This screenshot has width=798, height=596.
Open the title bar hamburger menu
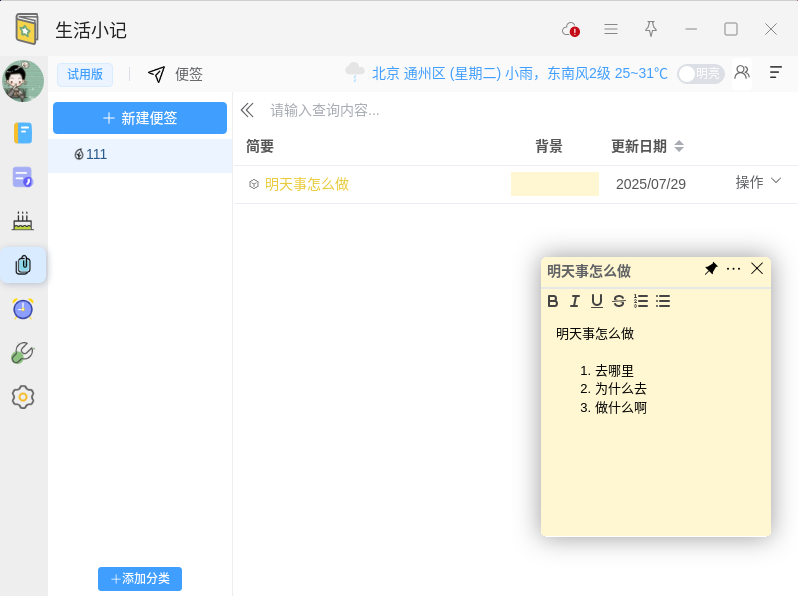coord(611,29)
